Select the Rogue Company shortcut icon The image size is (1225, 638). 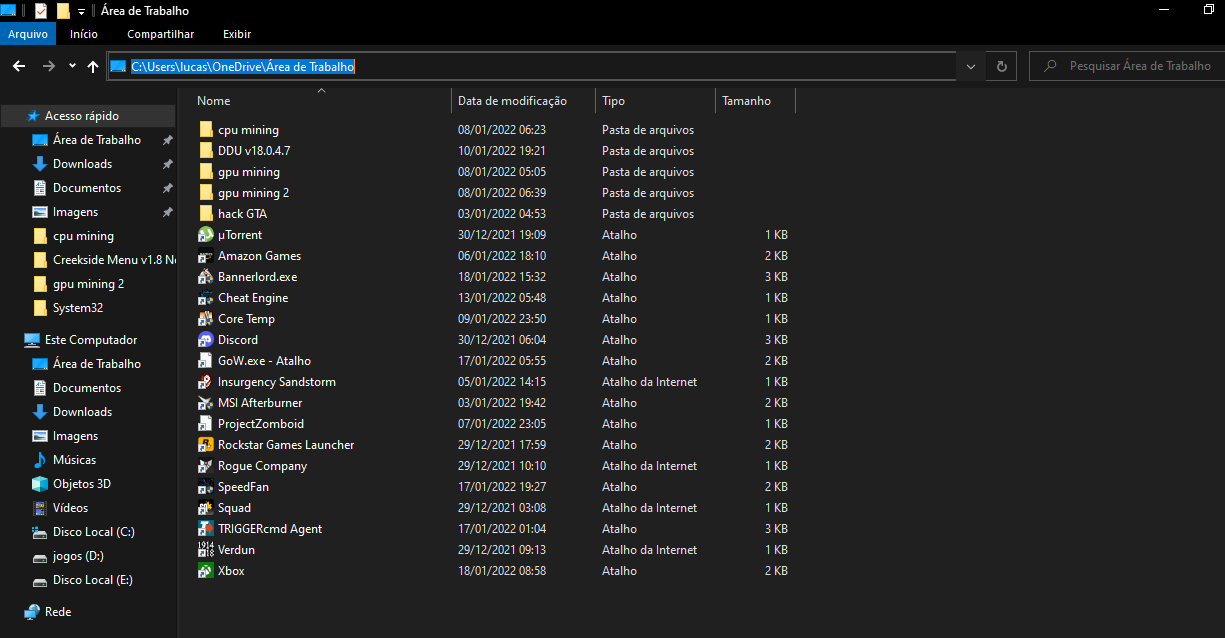click(206, 466)
